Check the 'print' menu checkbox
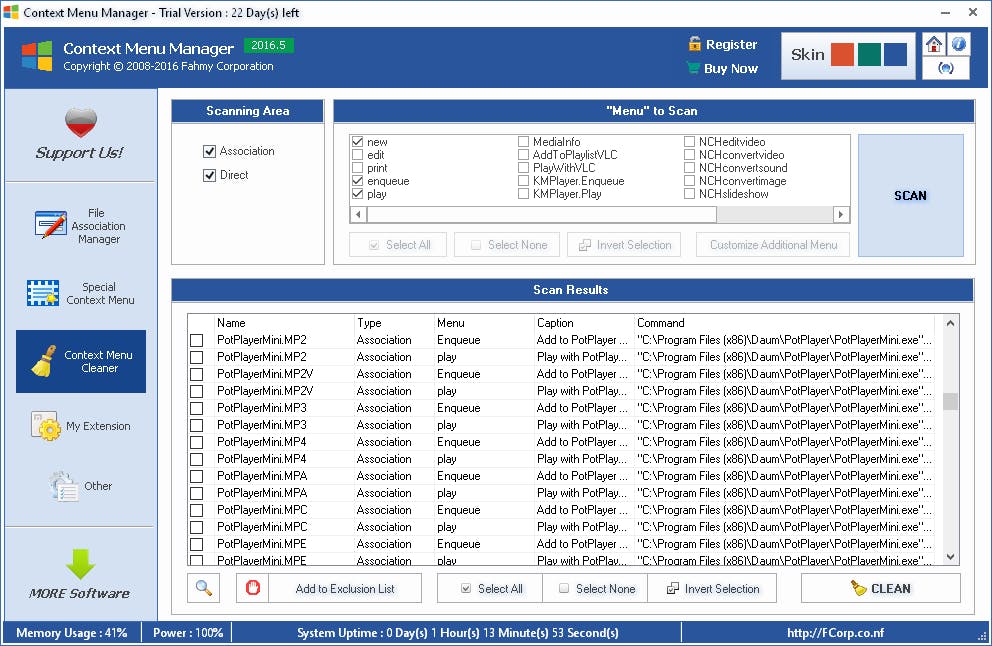Viewport: 992px width, 646px height. pyautogui.click(x=357, y=168)
